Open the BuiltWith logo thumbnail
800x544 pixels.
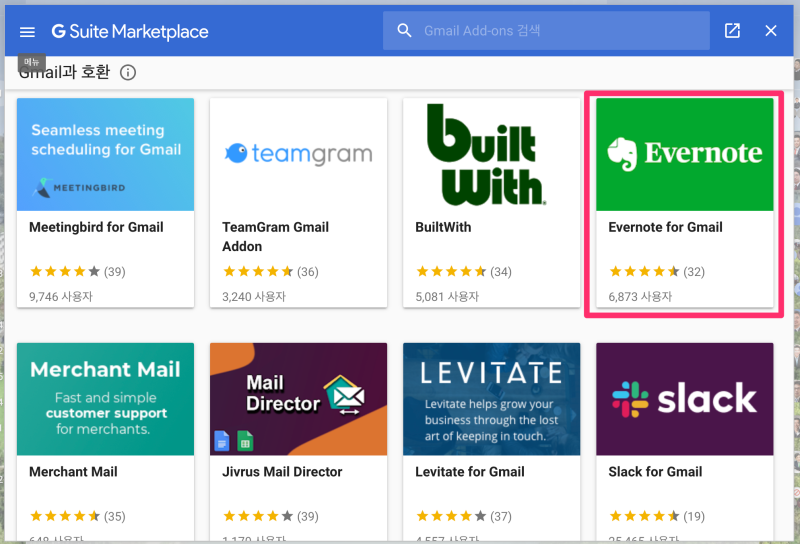pos(491,155)
